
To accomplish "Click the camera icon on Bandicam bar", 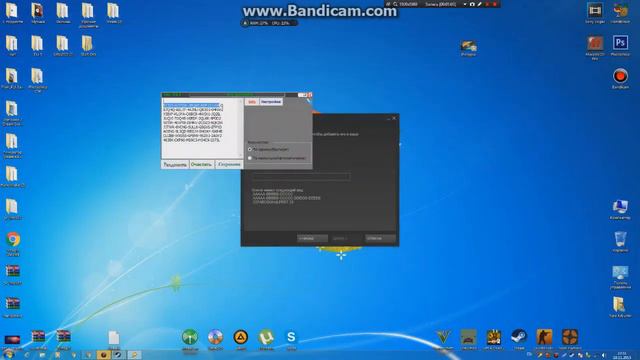I will point(472,4).
